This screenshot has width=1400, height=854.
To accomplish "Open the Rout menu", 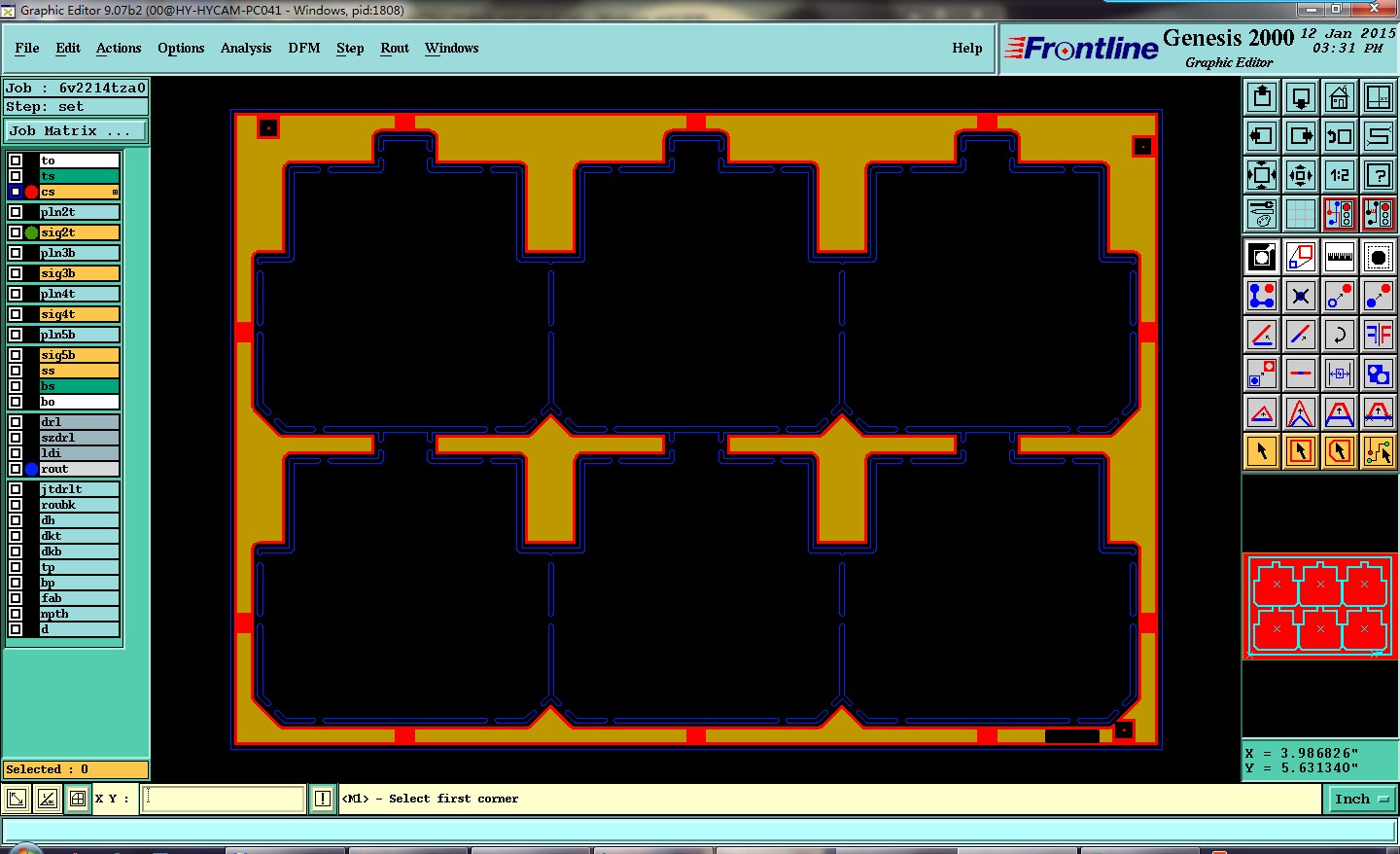I will [x=395, y=48].
